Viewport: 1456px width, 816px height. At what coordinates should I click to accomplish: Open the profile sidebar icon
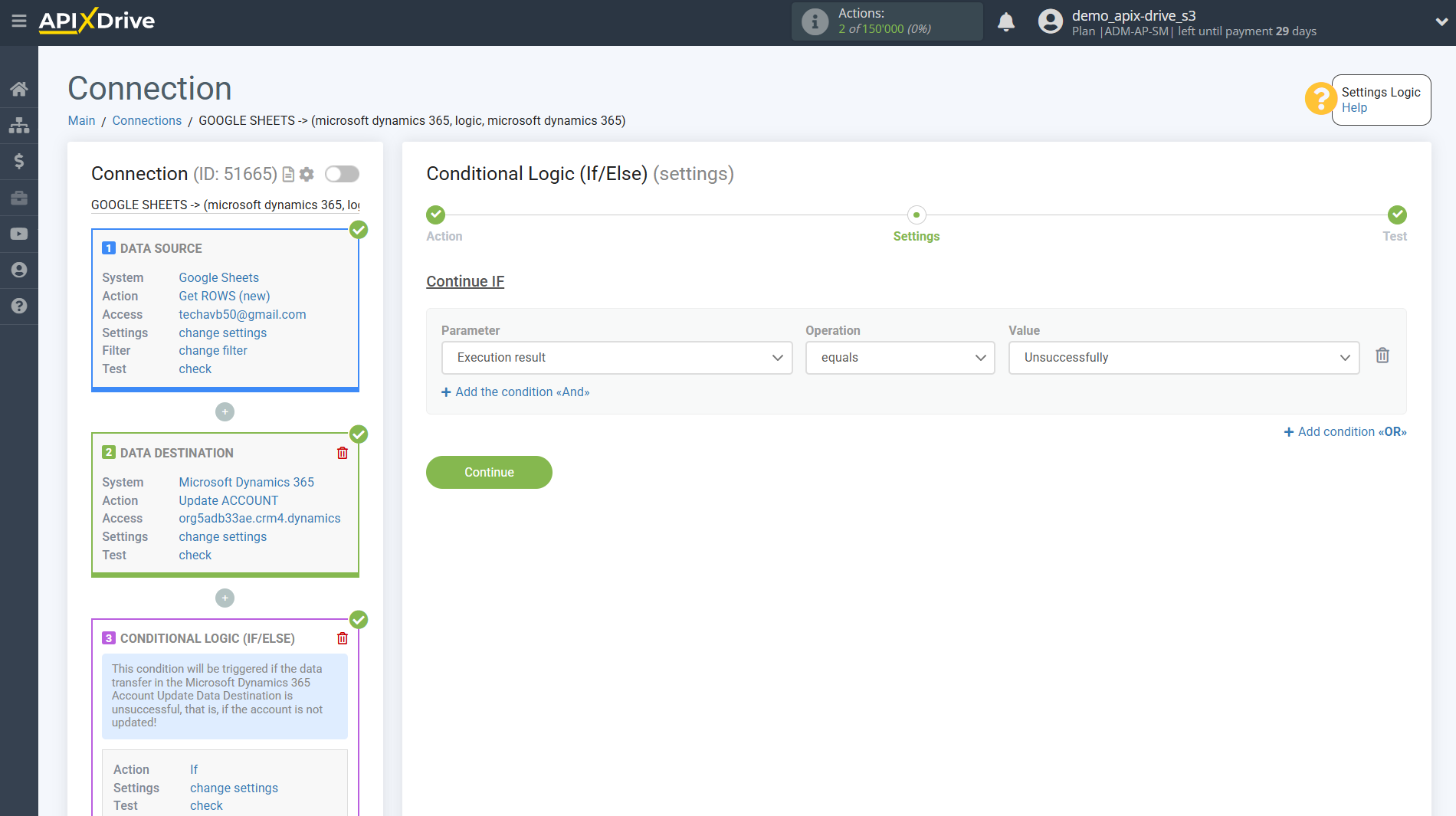(x=19, y=270)
